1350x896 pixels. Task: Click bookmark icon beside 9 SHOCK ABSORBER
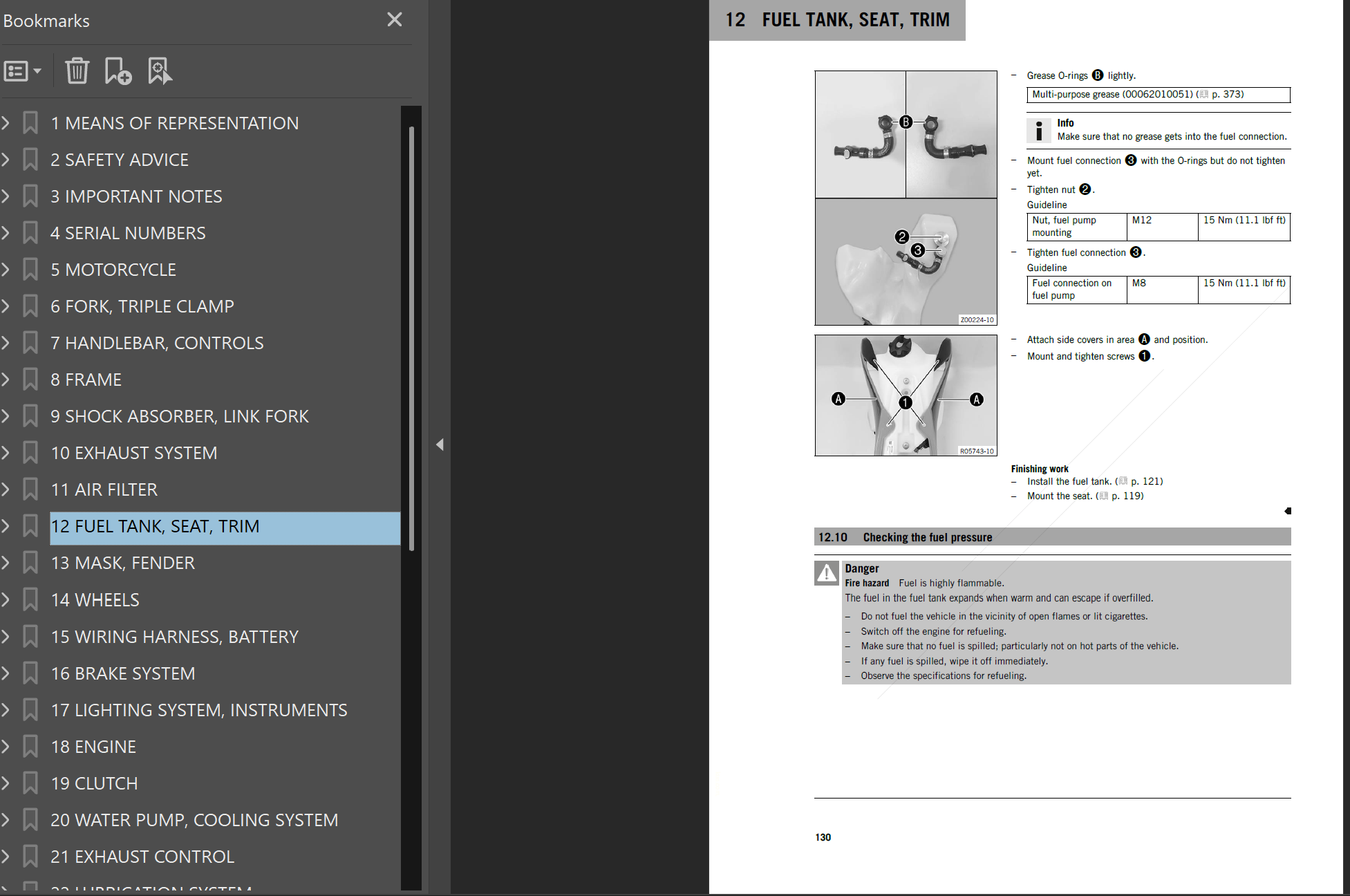[30, 416]
